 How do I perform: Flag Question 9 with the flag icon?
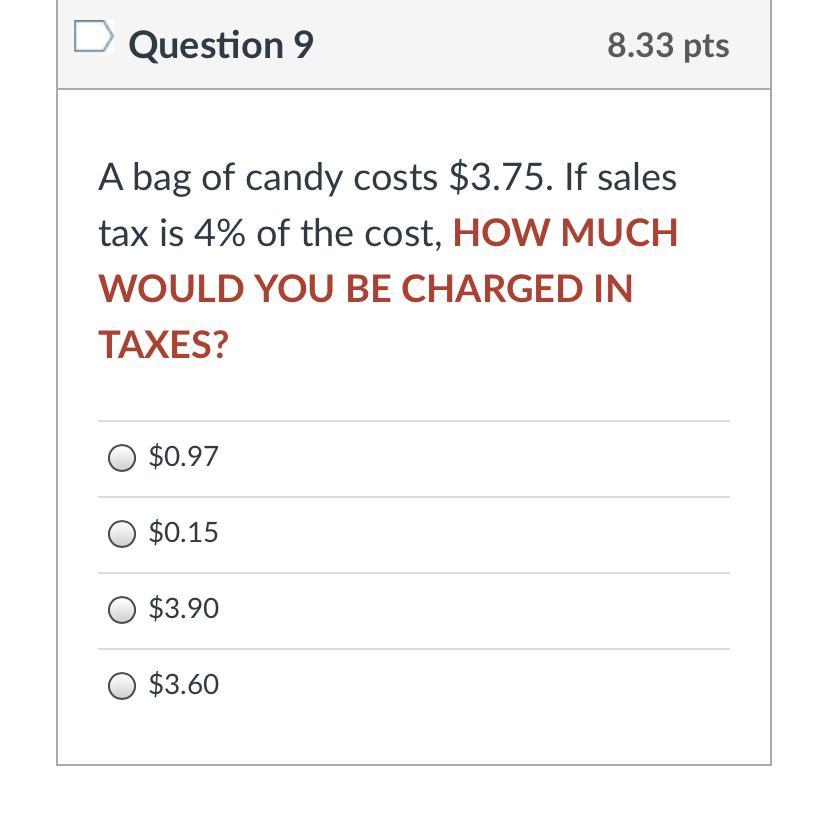point(94,36)
